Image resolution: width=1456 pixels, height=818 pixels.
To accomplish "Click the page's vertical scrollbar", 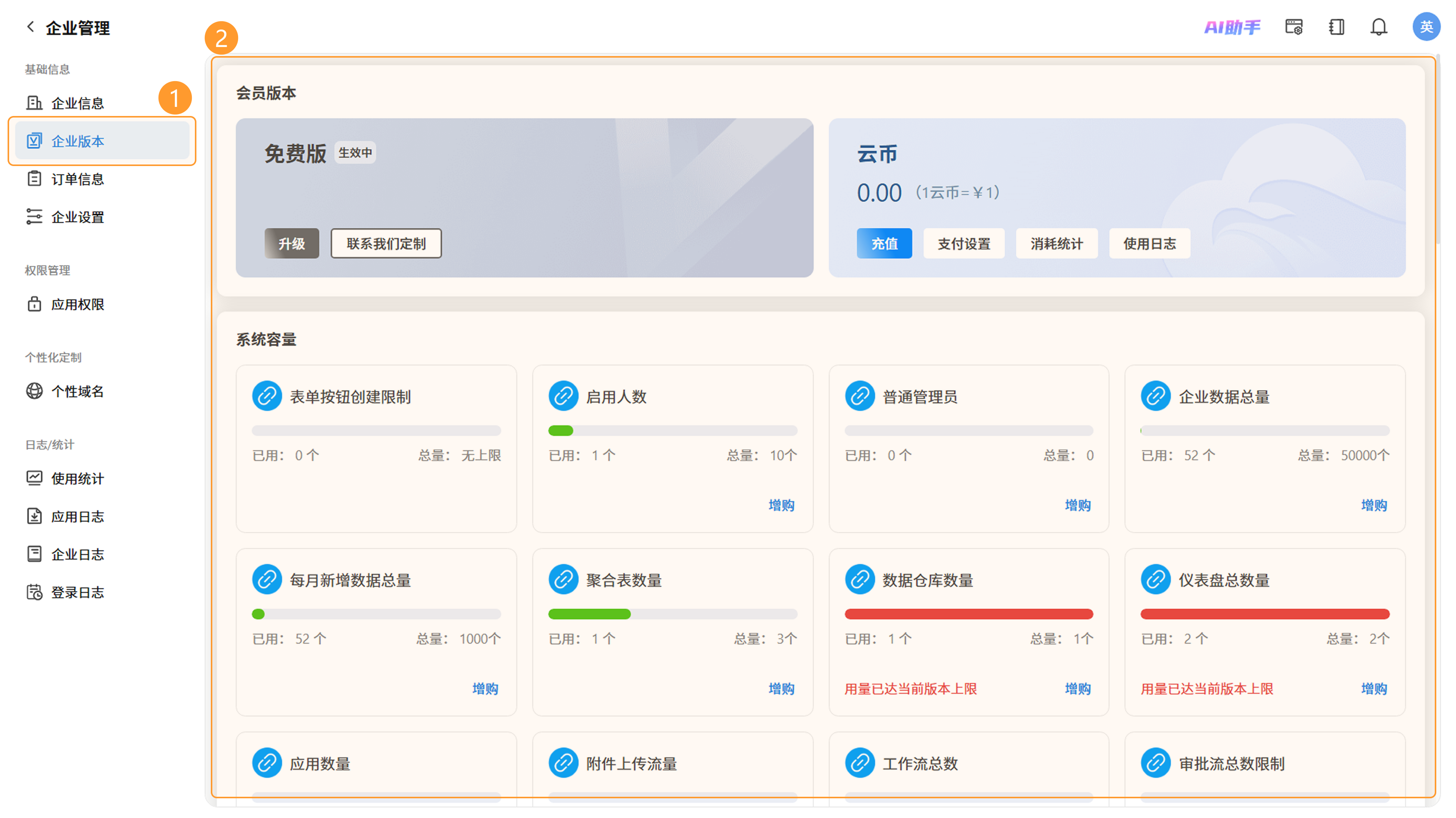I will coord(1438,150).
